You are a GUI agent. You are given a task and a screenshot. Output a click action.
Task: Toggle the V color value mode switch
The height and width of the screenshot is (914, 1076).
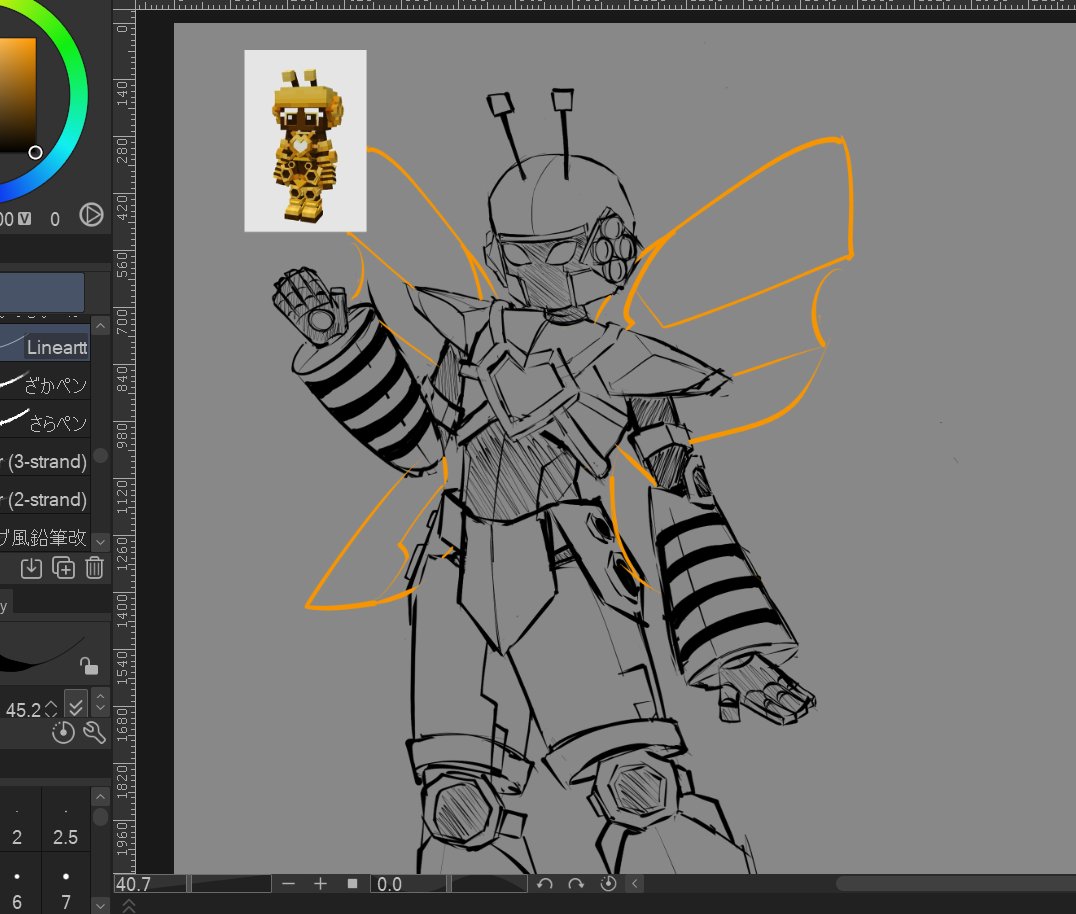tap(24, 218)
